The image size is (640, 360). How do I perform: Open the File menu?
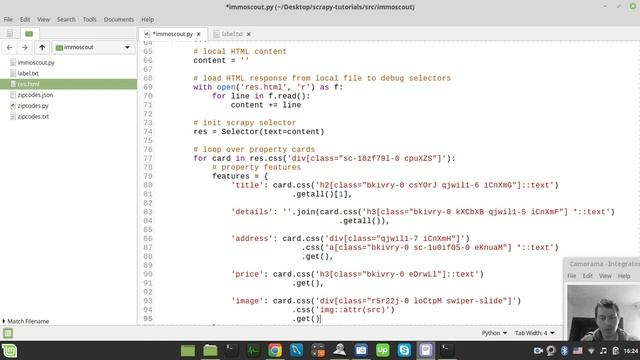(8, 19)
